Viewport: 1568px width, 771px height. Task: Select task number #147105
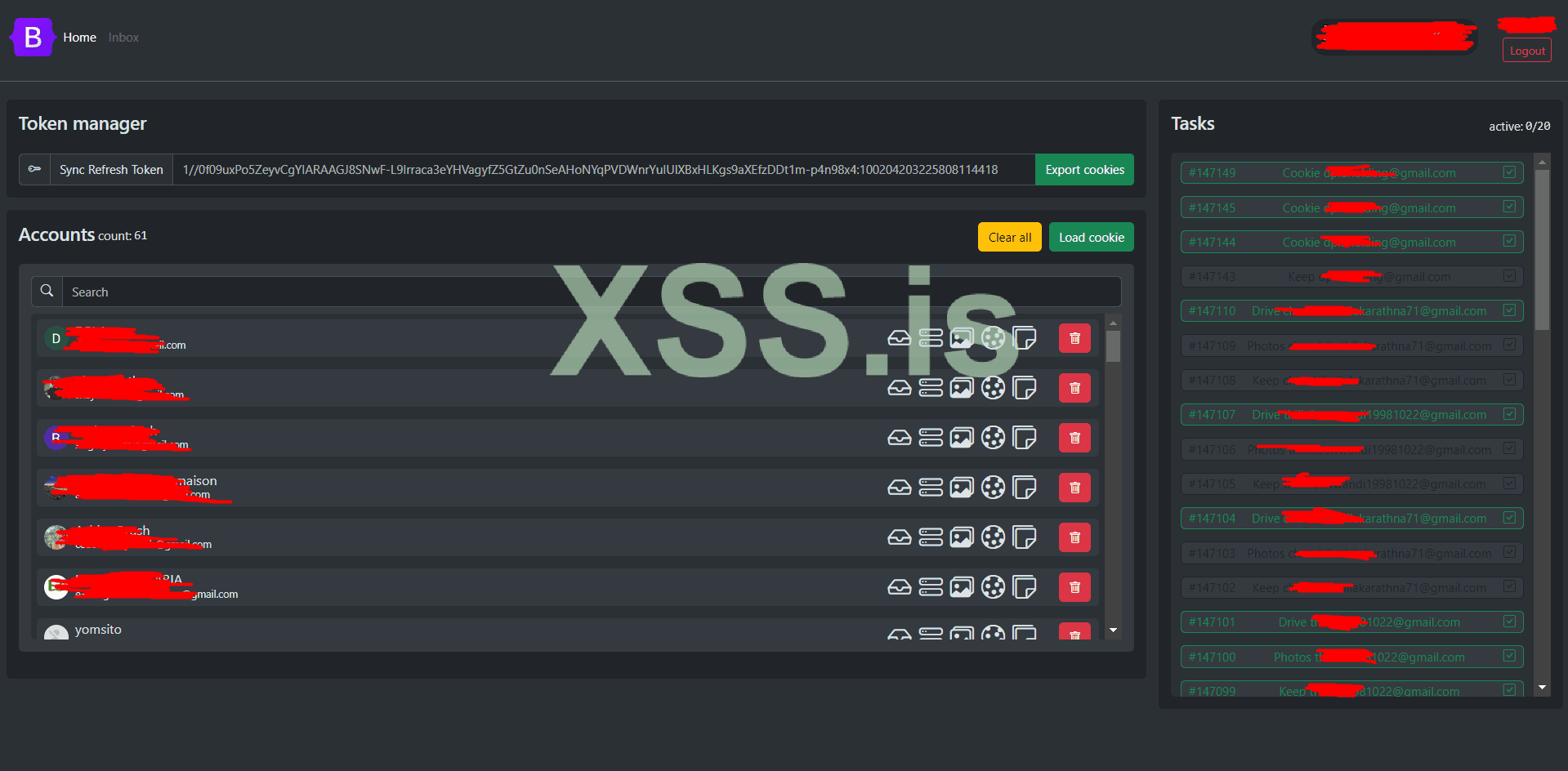pos(1212,484)
